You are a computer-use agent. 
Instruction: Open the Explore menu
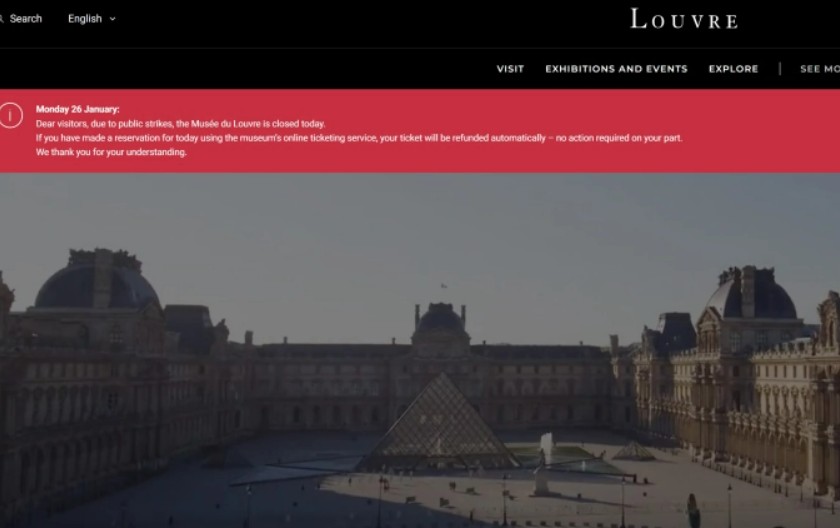pyautogui.click(x=733, y=69)
